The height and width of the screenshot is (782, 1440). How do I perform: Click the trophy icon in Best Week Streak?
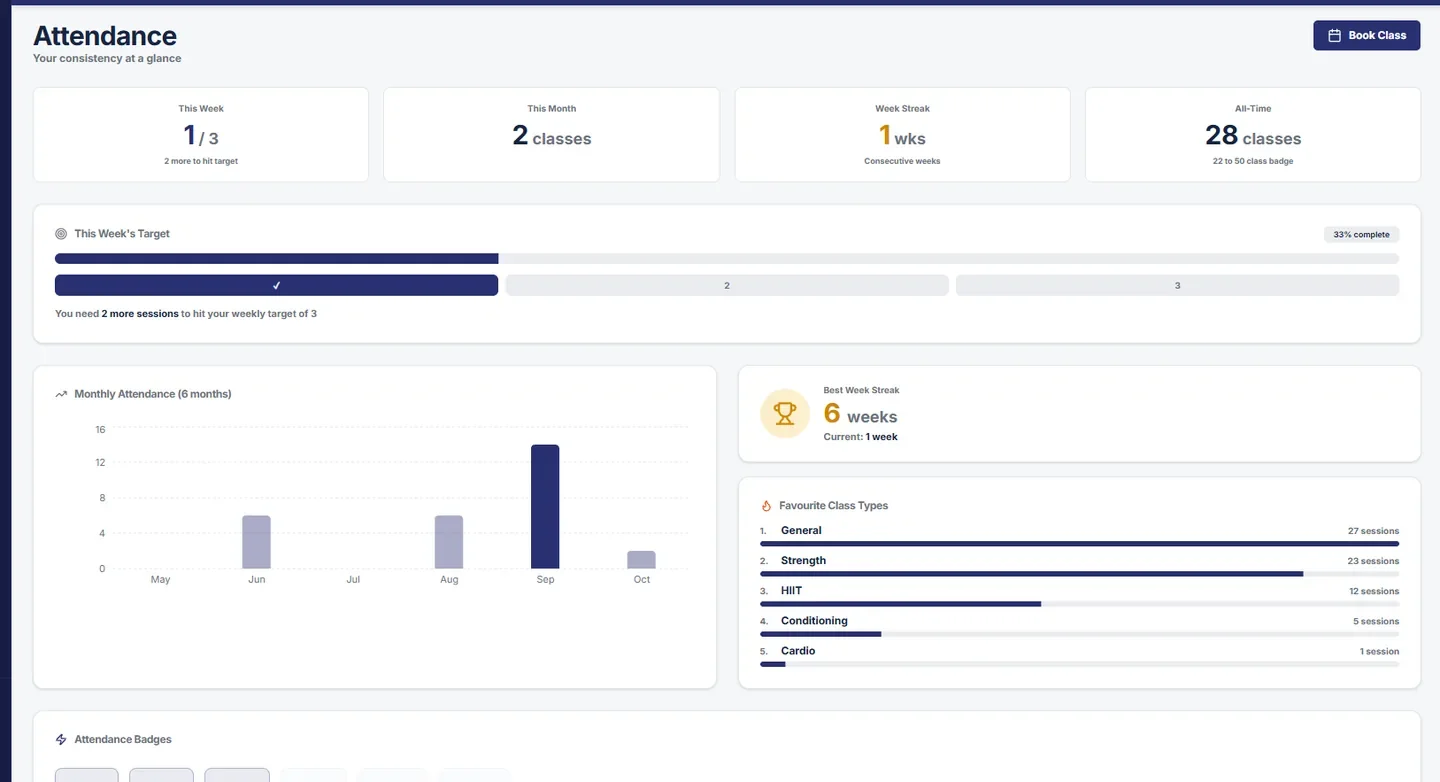point(785,413)
